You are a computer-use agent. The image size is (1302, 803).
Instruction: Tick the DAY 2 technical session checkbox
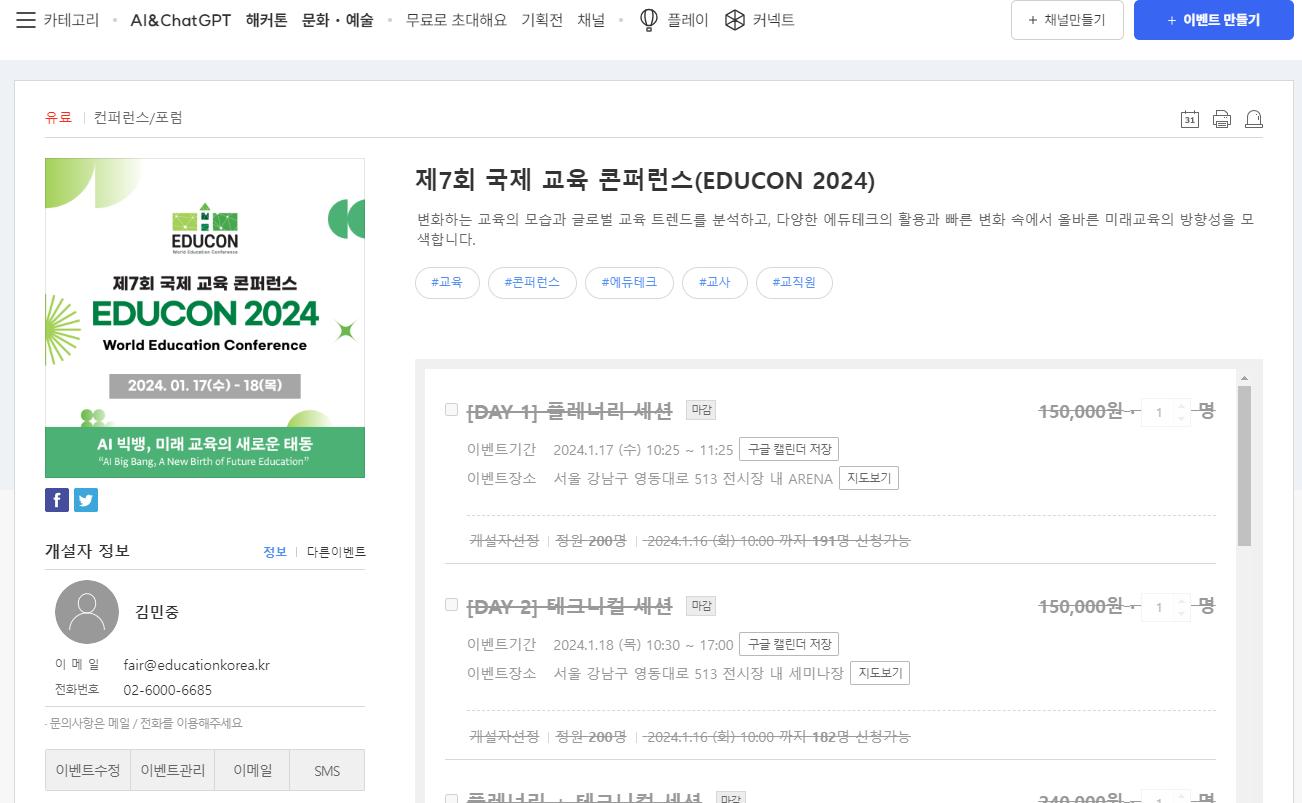tap(451, 605)
